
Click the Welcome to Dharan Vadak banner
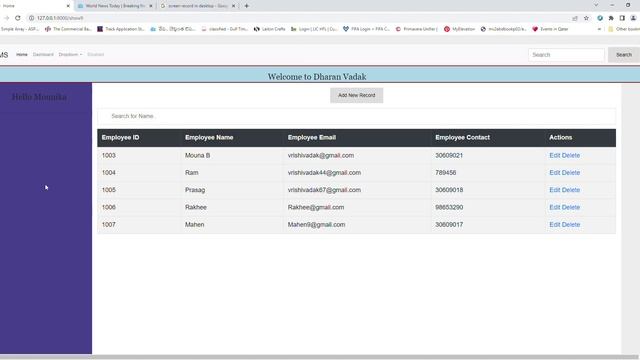click(317, 77)
